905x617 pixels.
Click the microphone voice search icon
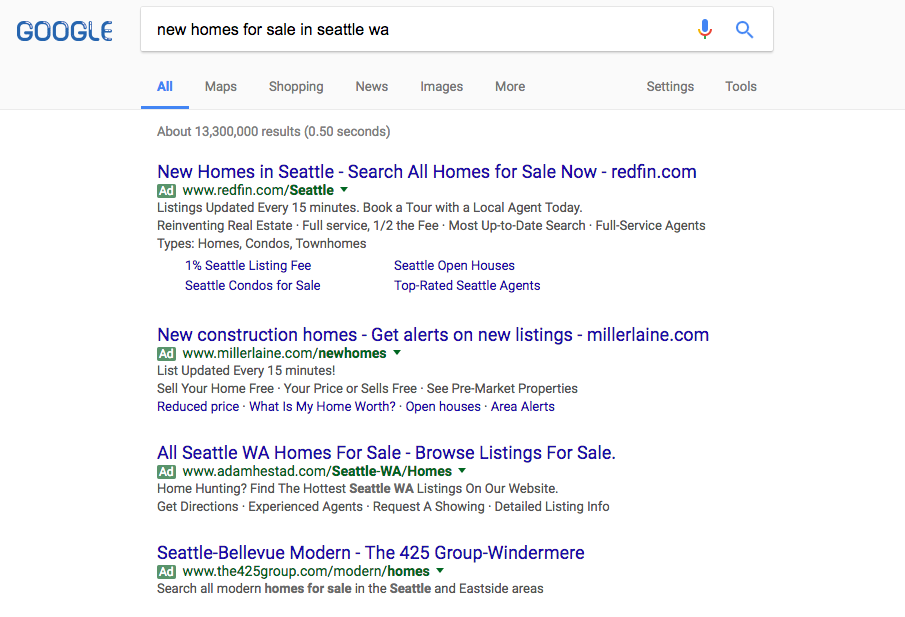click(x=705, y=29)
